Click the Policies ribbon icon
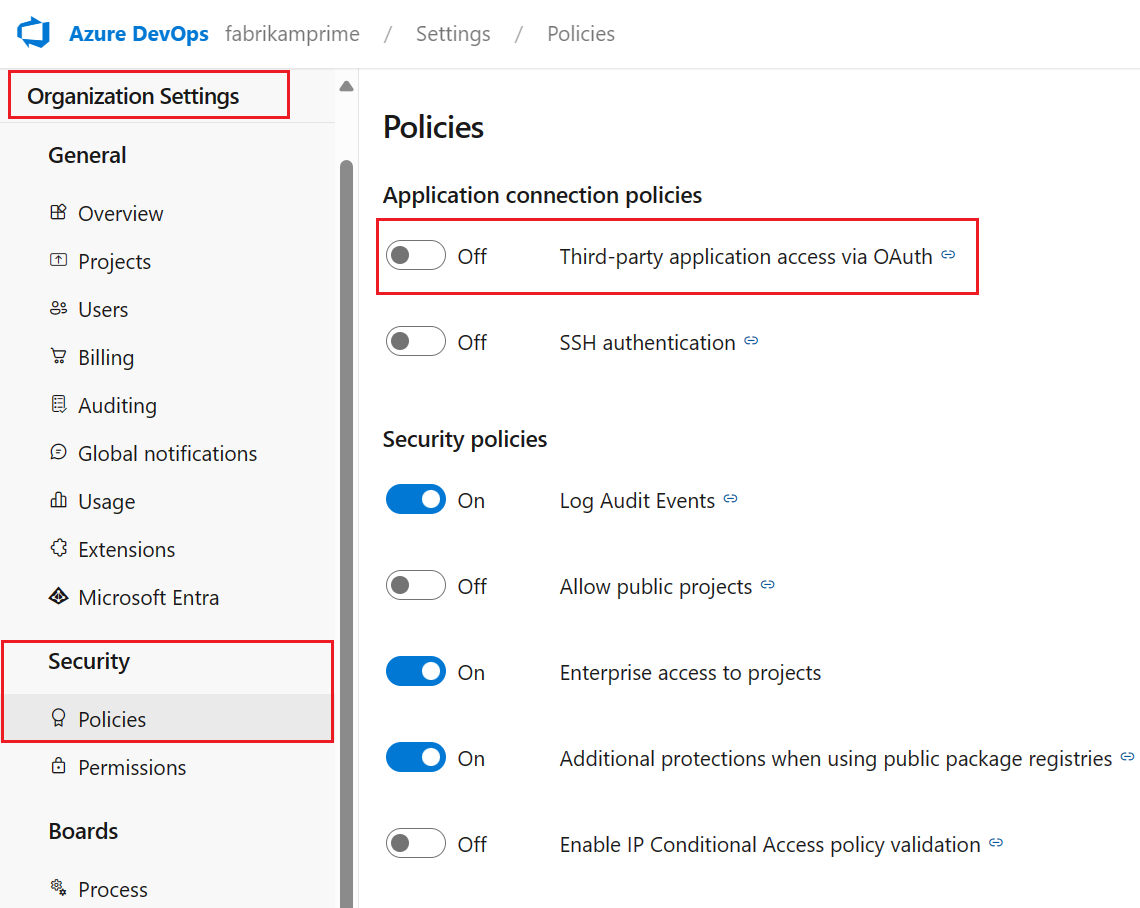 (x=58, y=718)
